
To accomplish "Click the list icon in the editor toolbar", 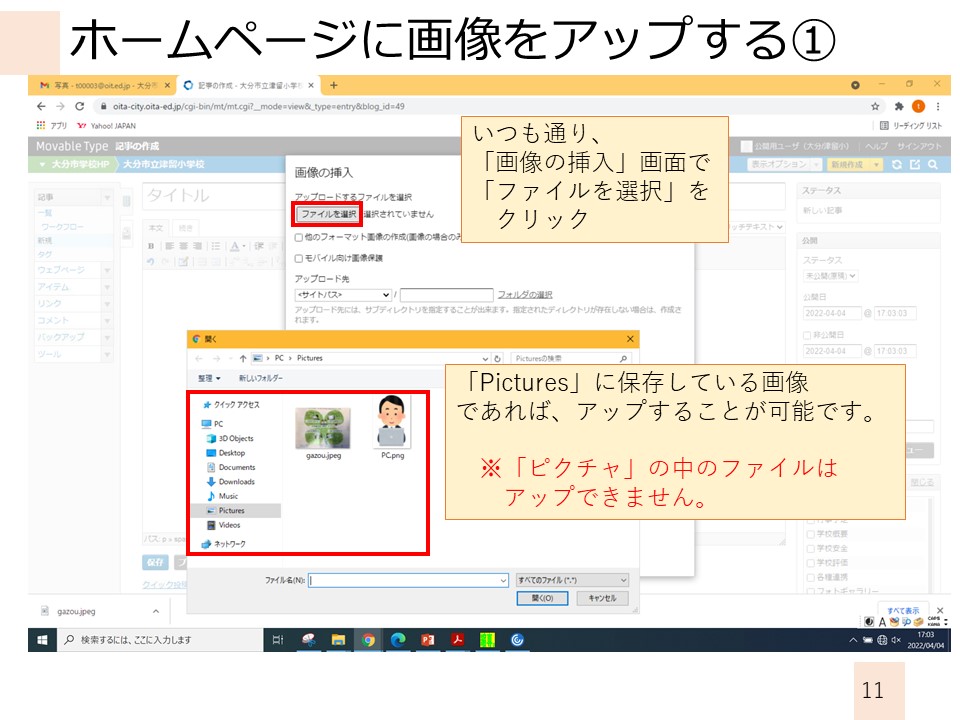I will pos(216,246).
